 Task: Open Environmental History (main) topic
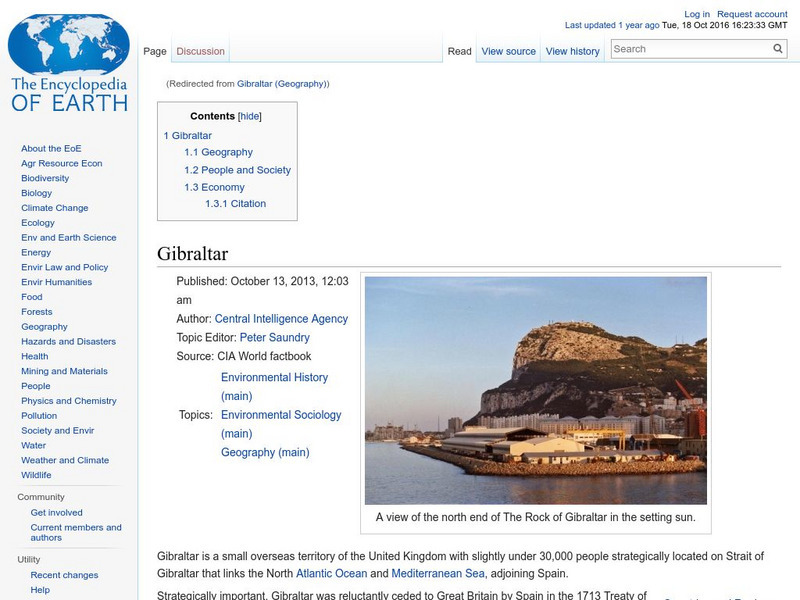274,386
